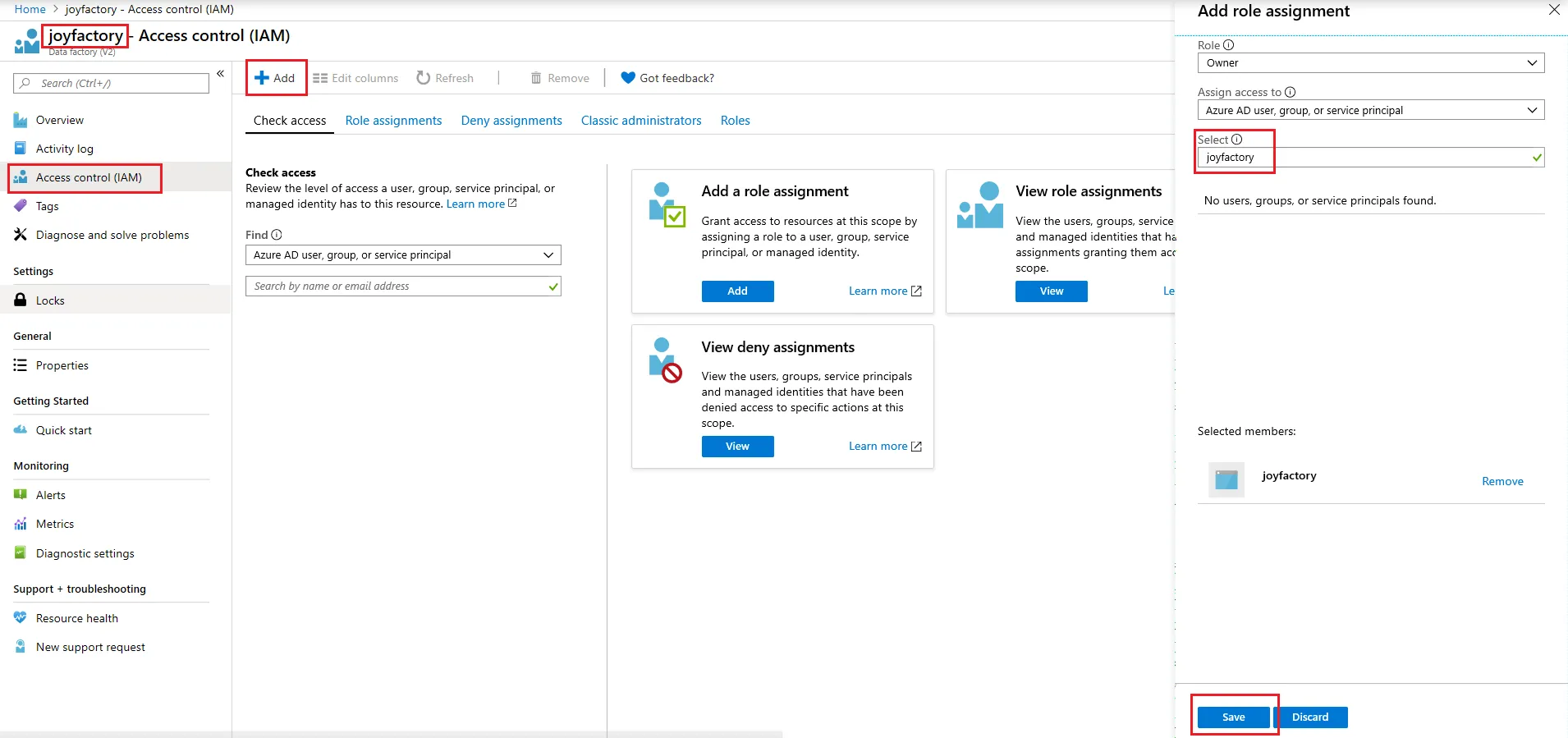The width and height of the screenshot is (1568, 738).
Task: Click the Diagnostic settings icon
Action: (x=21, y=553)
